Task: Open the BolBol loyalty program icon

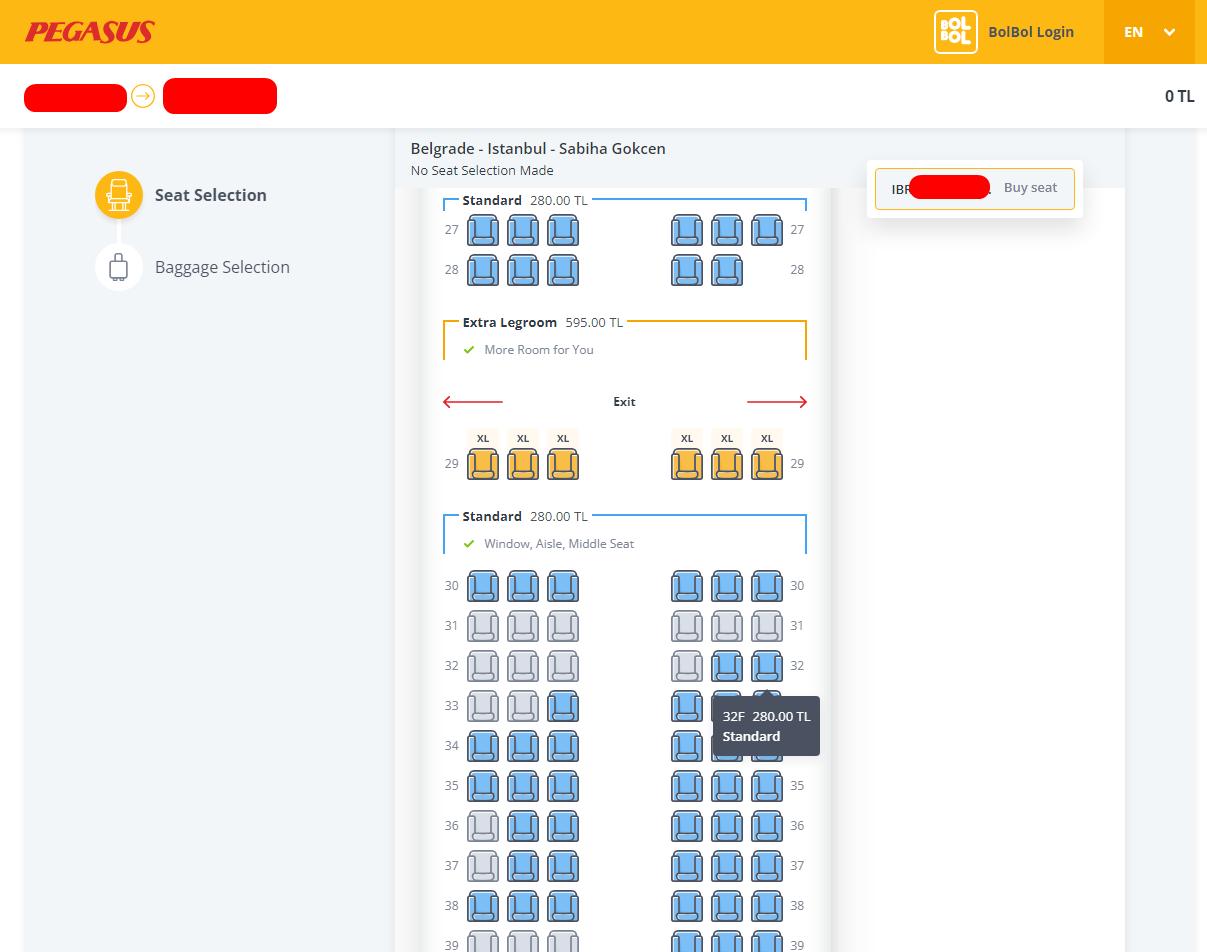Action: click(955, 31)
